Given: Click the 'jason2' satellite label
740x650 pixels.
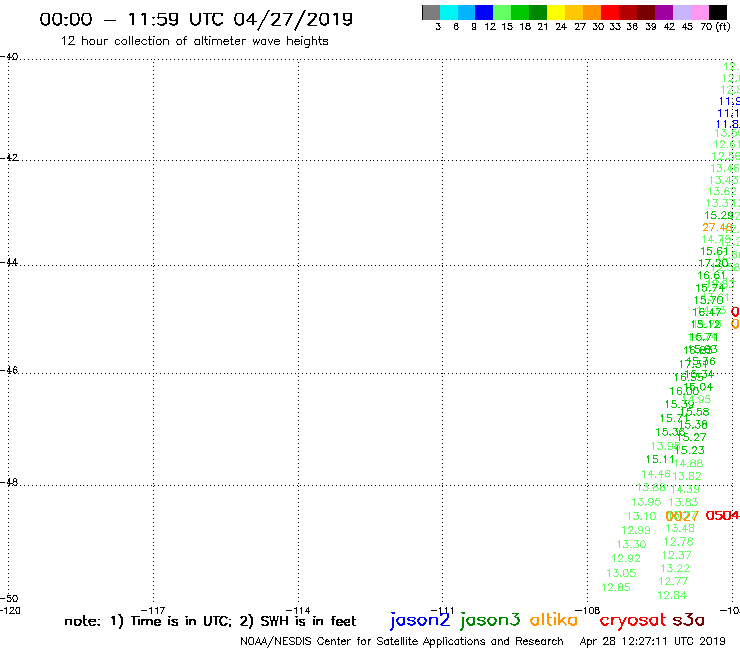Looking at the screenshot, I should point(420,620).
